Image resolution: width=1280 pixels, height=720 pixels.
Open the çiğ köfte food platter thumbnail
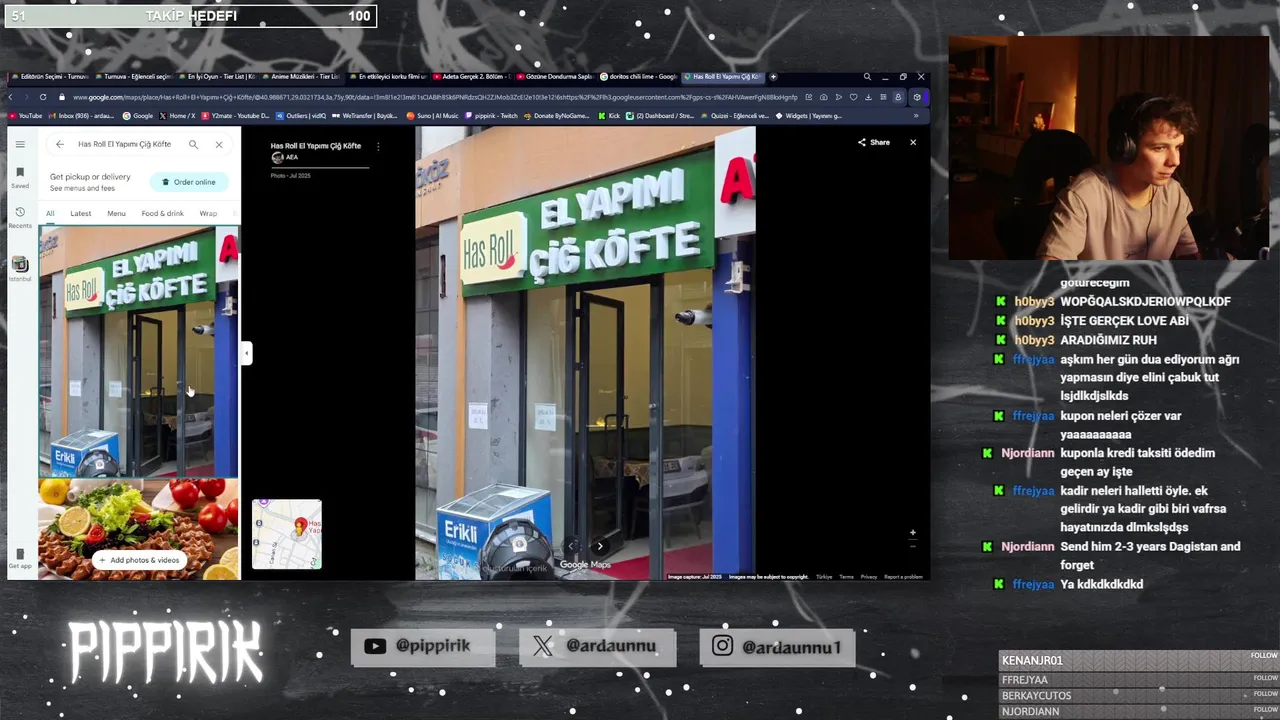point(139,528)
